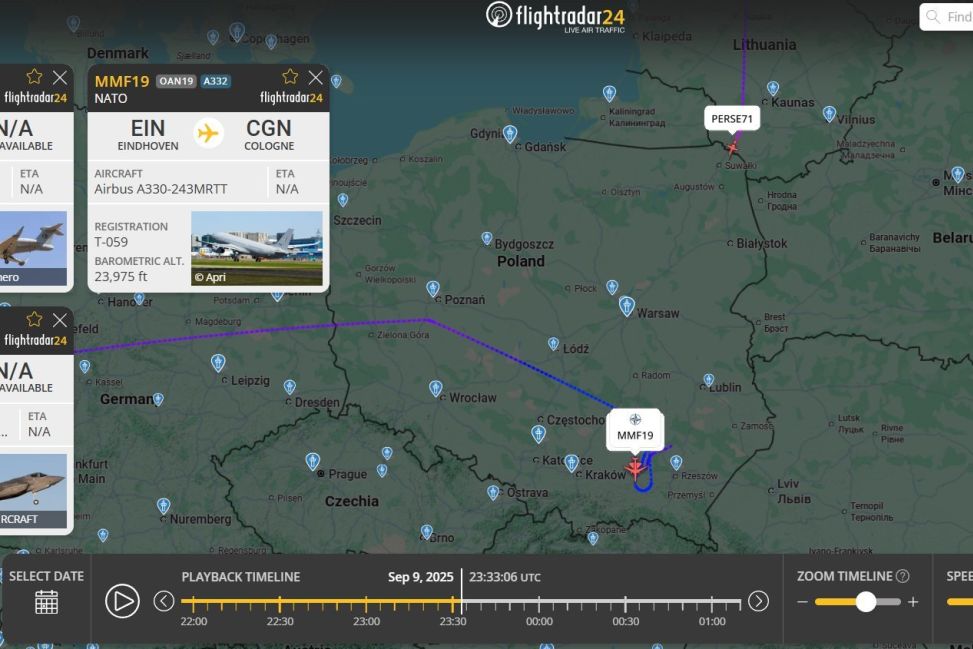Click the Leipzig airport pin
This screenshot has width=973, height=649.
pos(218,363)
